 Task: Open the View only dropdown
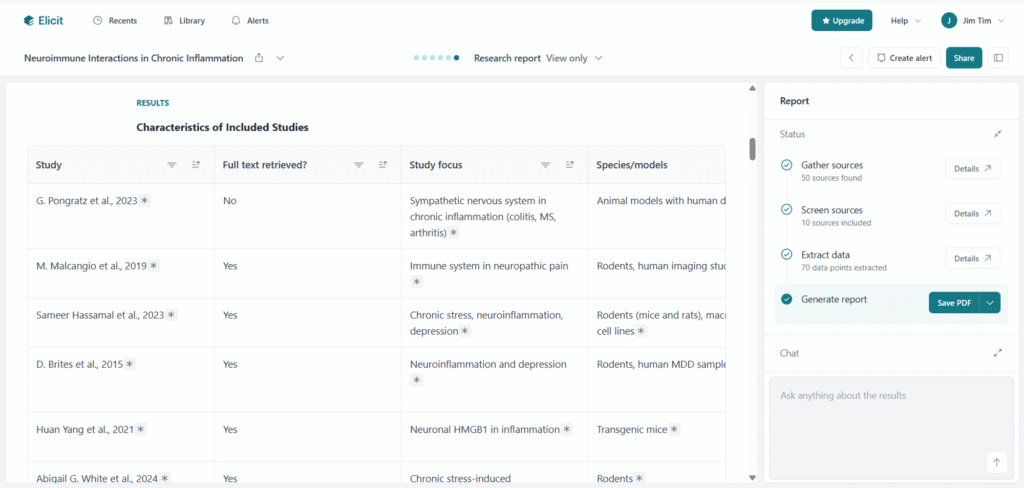click(574, 58)
